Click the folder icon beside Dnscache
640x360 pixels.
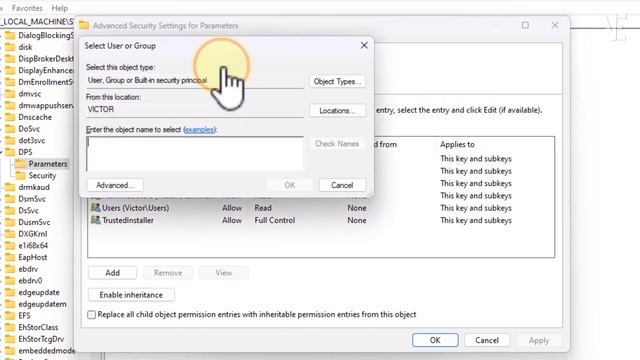point(10,117)
